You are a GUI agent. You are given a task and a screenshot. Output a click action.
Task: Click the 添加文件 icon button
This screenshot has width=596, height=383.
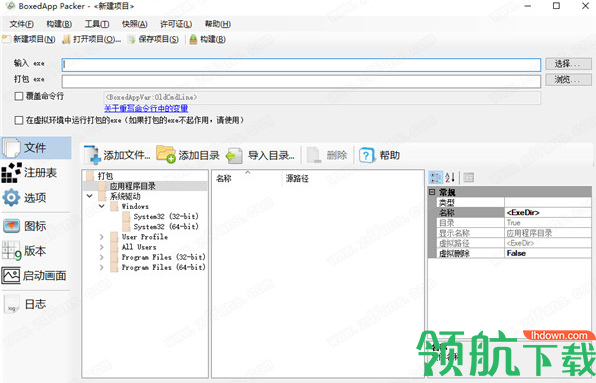pos(92,155)
